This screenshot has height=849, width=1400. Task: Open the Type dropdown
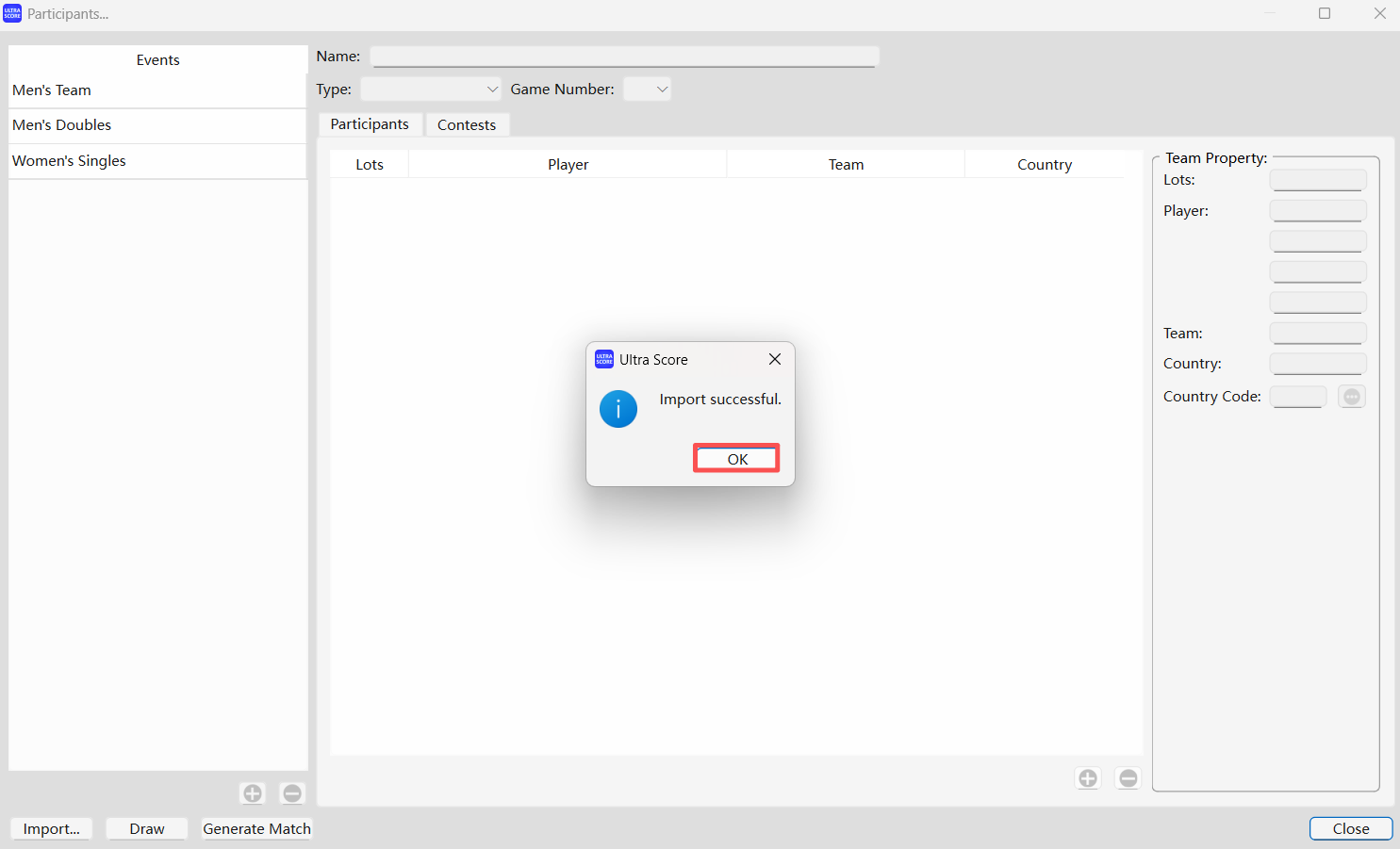click(431, 90)
